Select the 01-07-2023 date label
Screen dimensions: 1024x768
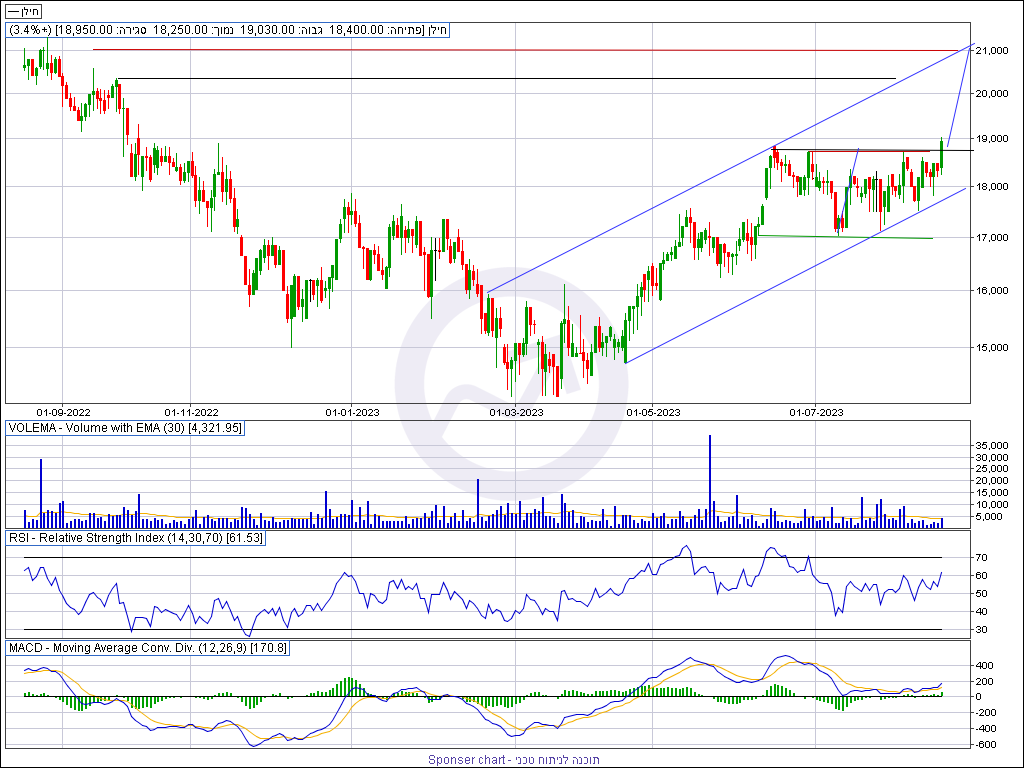coord(816,412)
